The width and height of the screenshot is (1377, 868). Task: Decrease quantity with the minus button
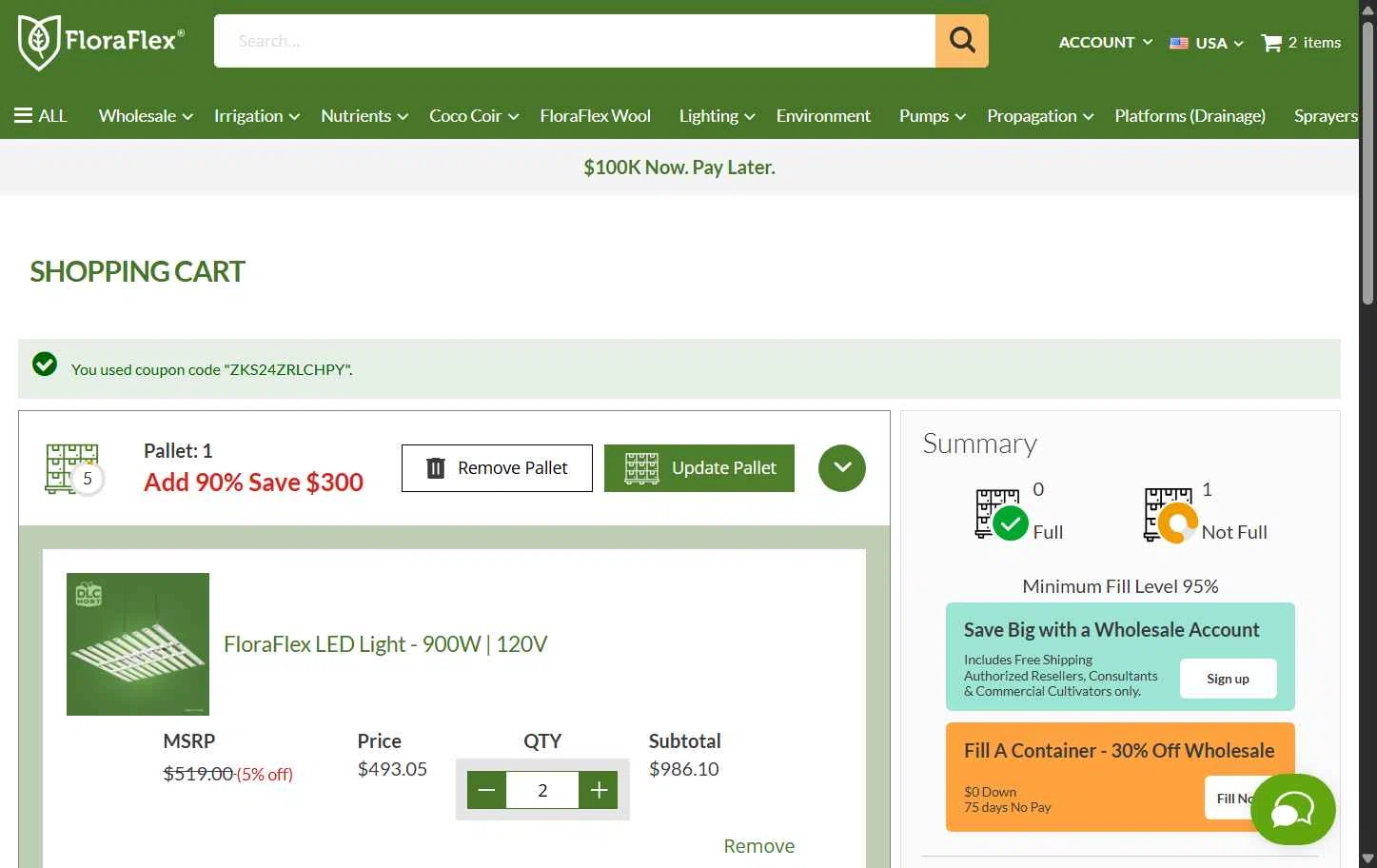486,790
